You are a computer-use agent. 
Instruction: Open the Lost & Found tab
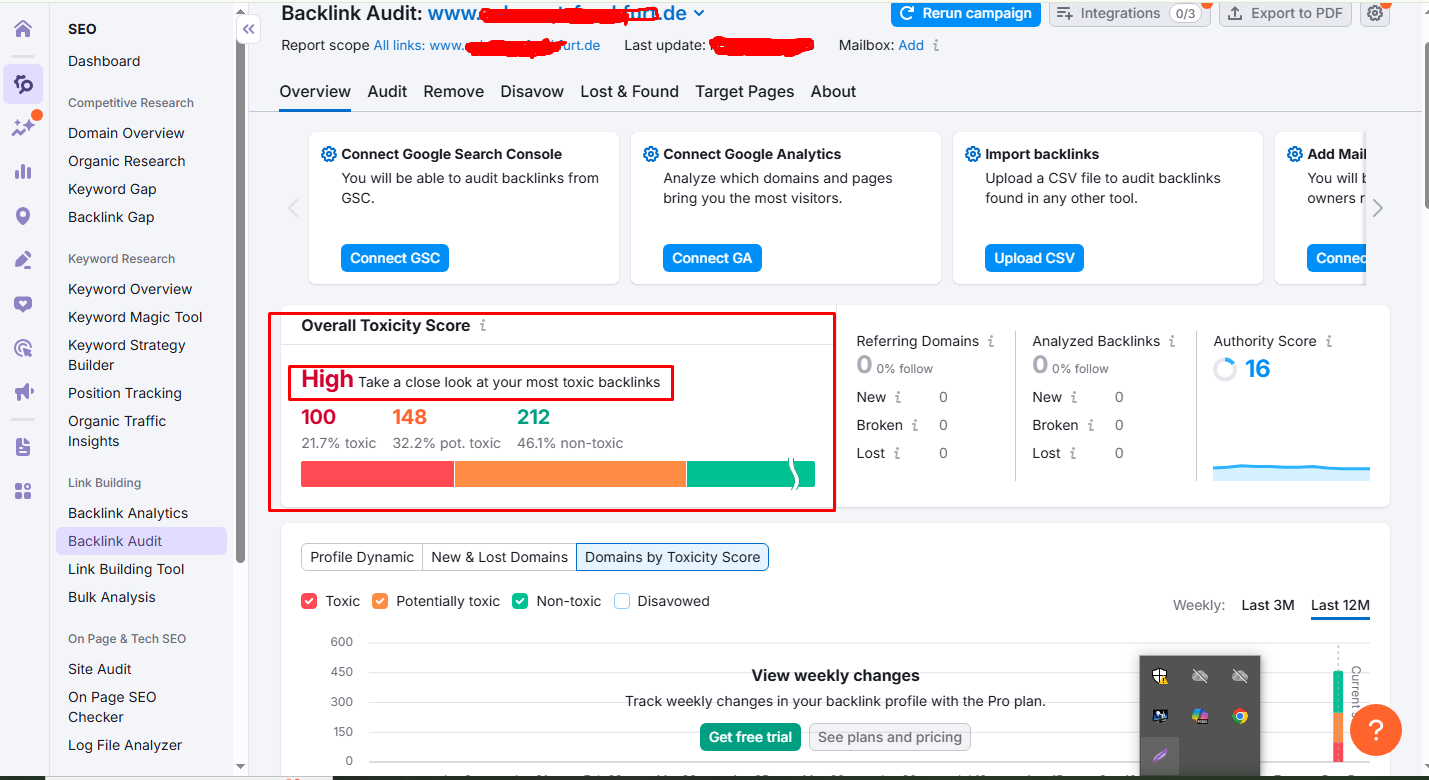[629, 91]
